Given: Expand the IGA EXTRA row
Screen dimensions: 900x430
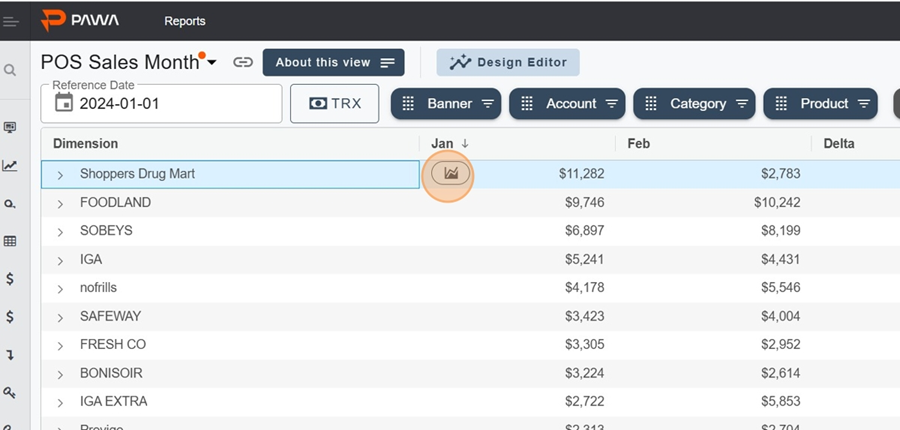Looking at the screenshot, I should [60, 402].
